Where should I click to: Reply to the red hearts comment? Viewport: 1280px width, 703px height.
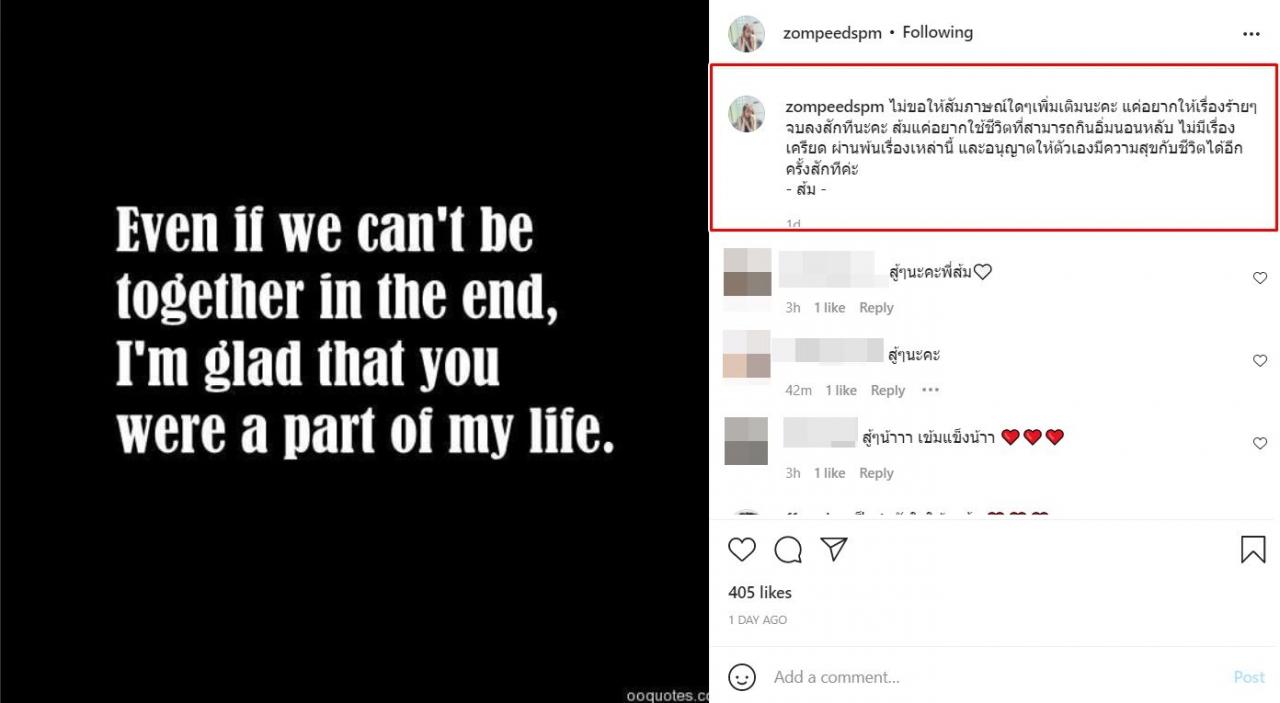876,473
